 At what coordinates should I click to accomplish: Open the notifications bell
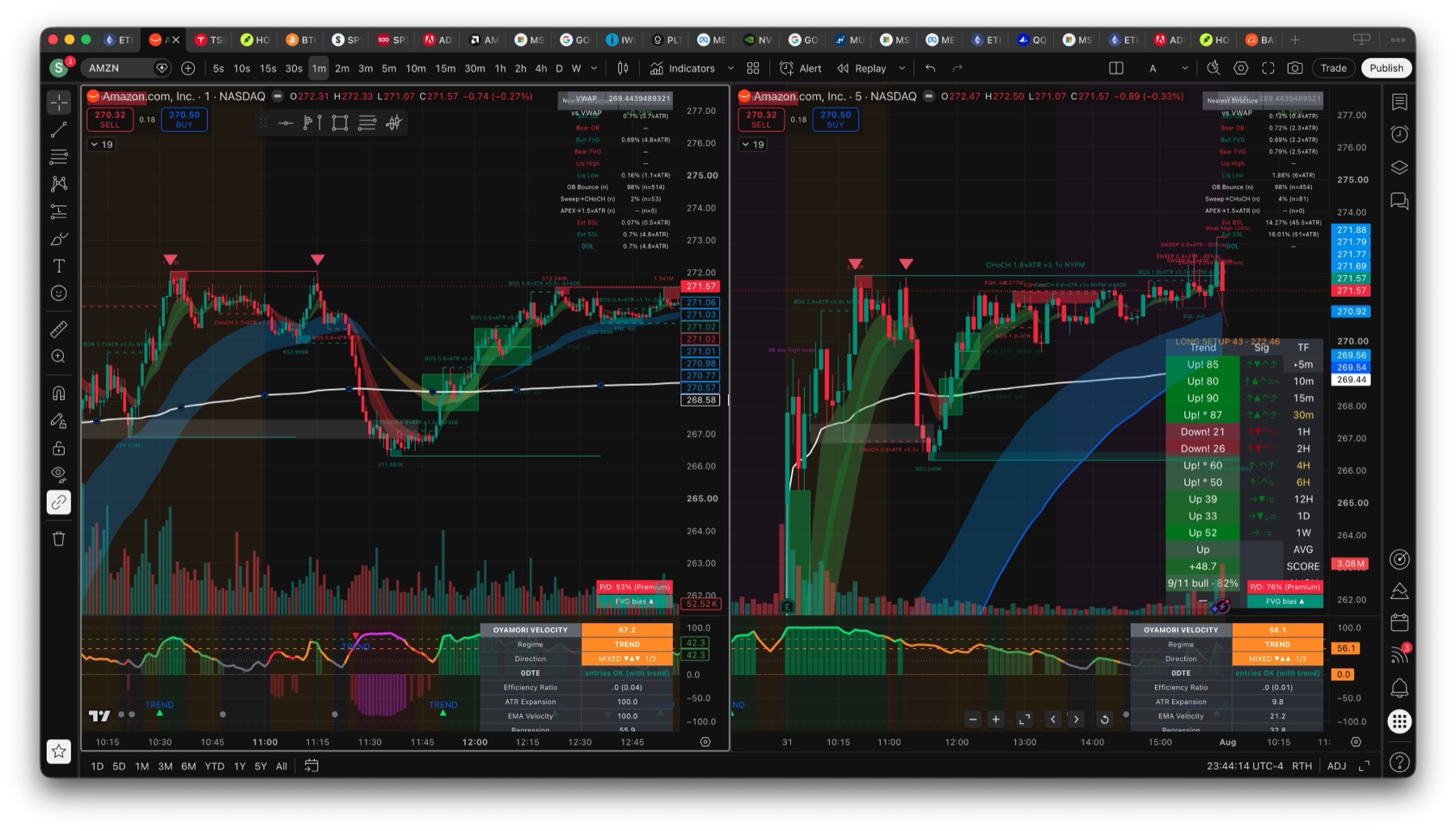(1399, 689)
